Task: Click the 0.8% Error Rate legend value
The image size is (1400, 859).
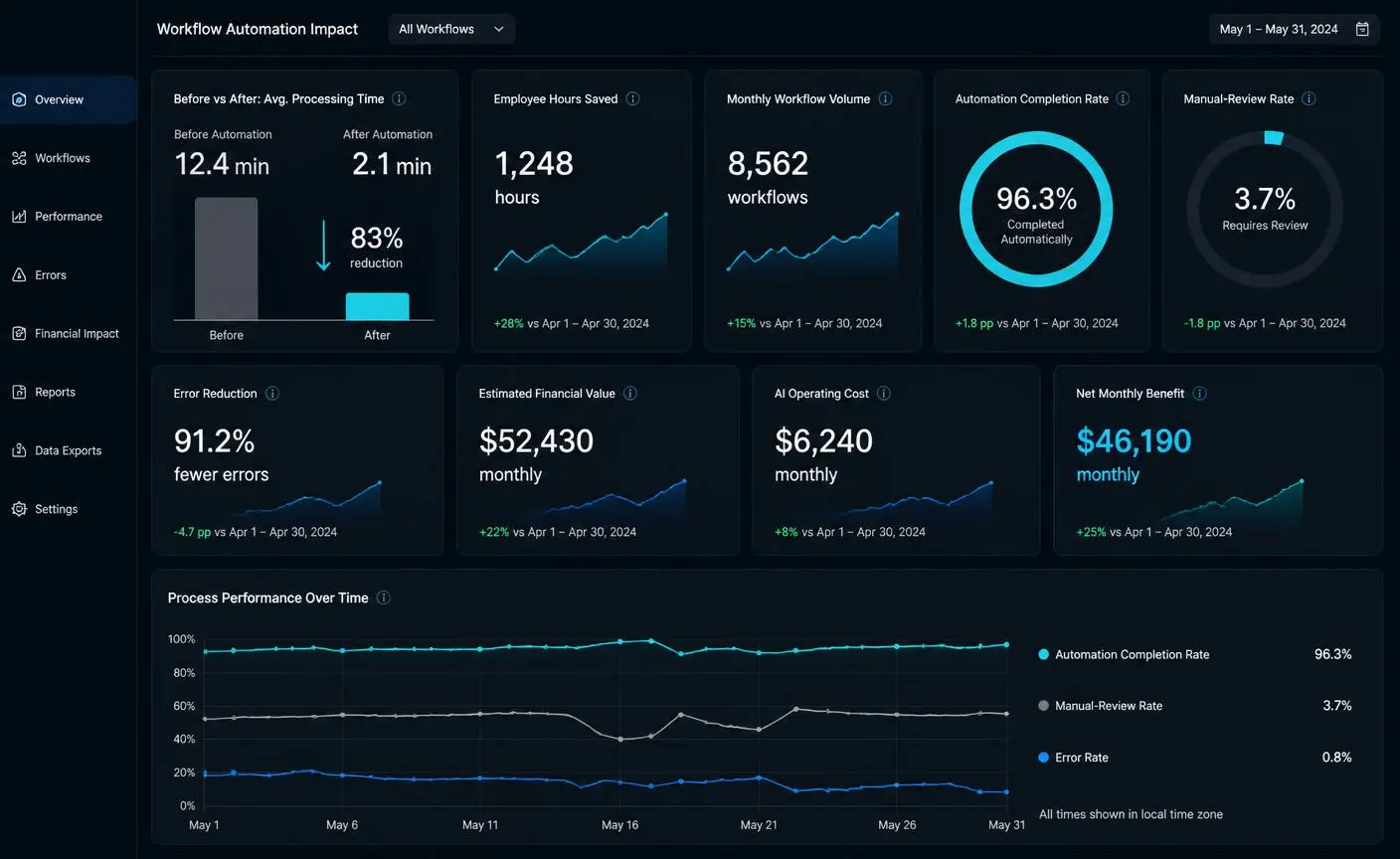Action: point(1336,758)
